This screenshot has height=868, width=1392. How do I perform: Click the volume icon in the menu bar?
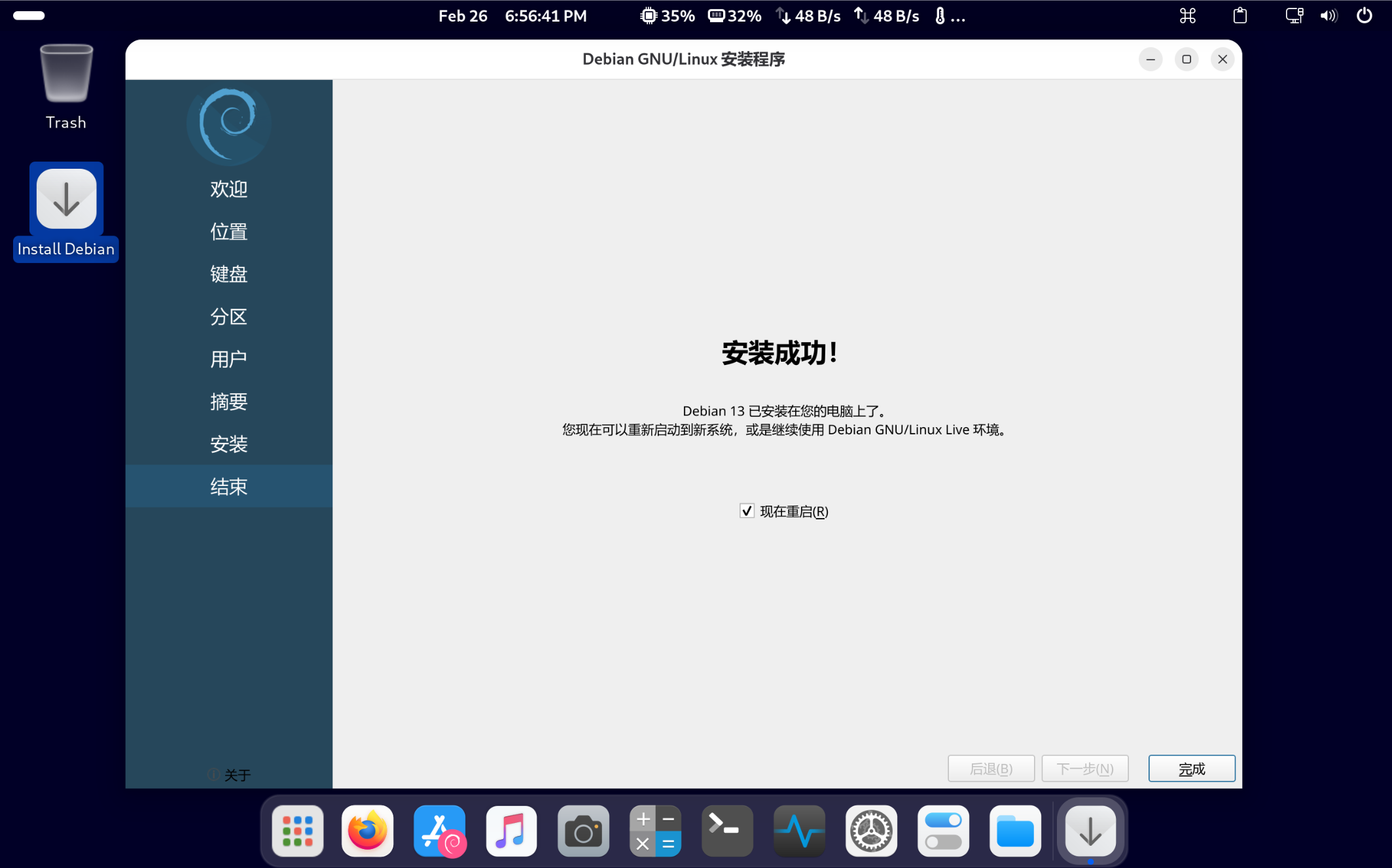(1329, 15)
